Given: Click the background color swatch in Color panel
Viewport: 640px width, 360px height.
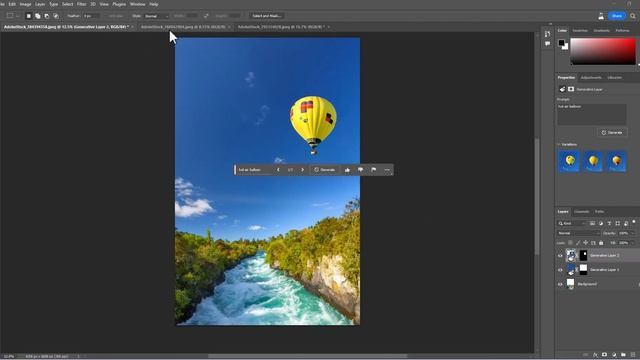Looking at the screenshot, I should point(566,47).
